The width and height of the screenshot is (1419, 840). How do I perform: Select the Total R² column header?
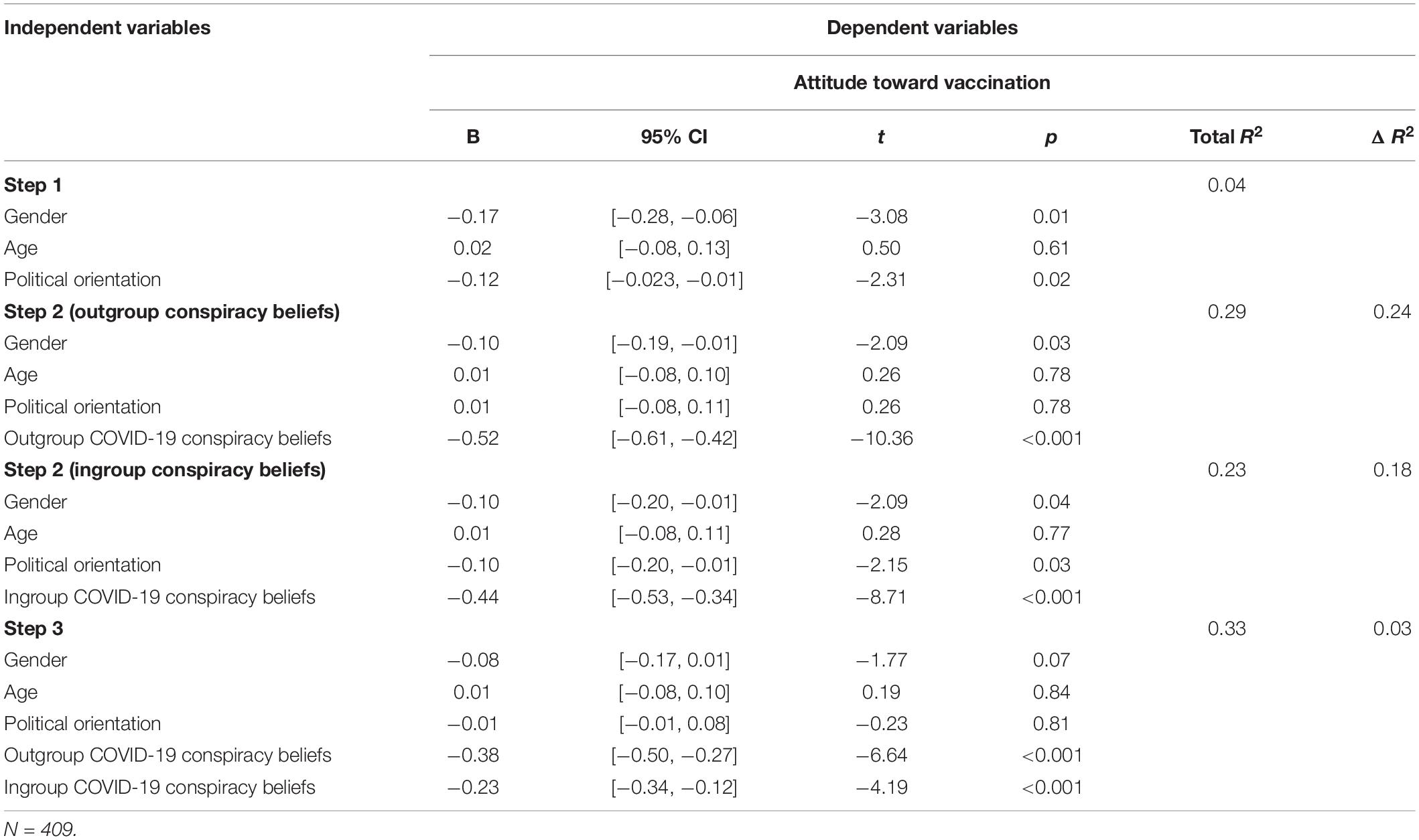tap(1226, 136)
